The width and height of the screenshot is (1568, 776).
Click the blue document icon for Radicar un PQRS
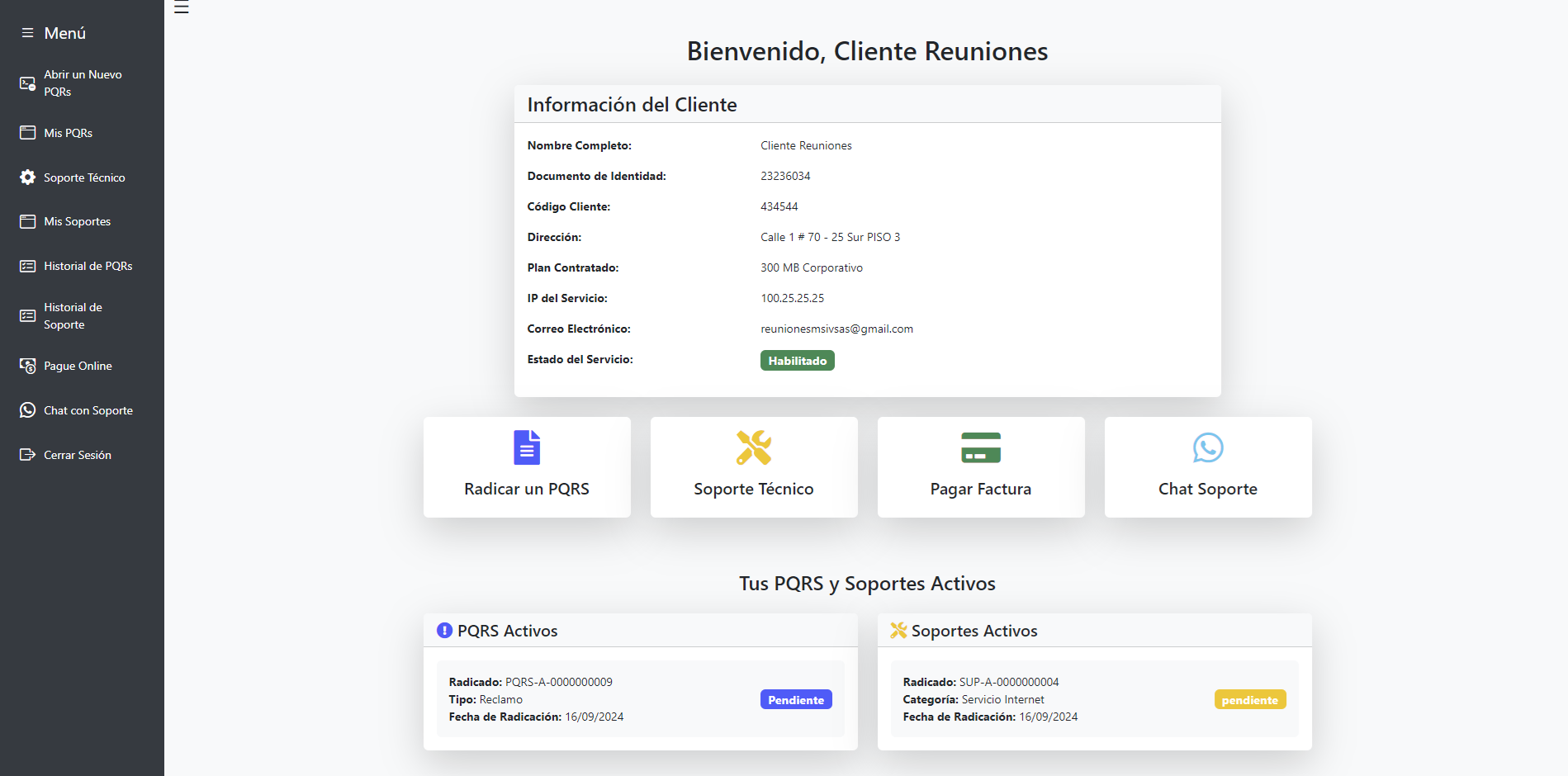pos(527,447)
